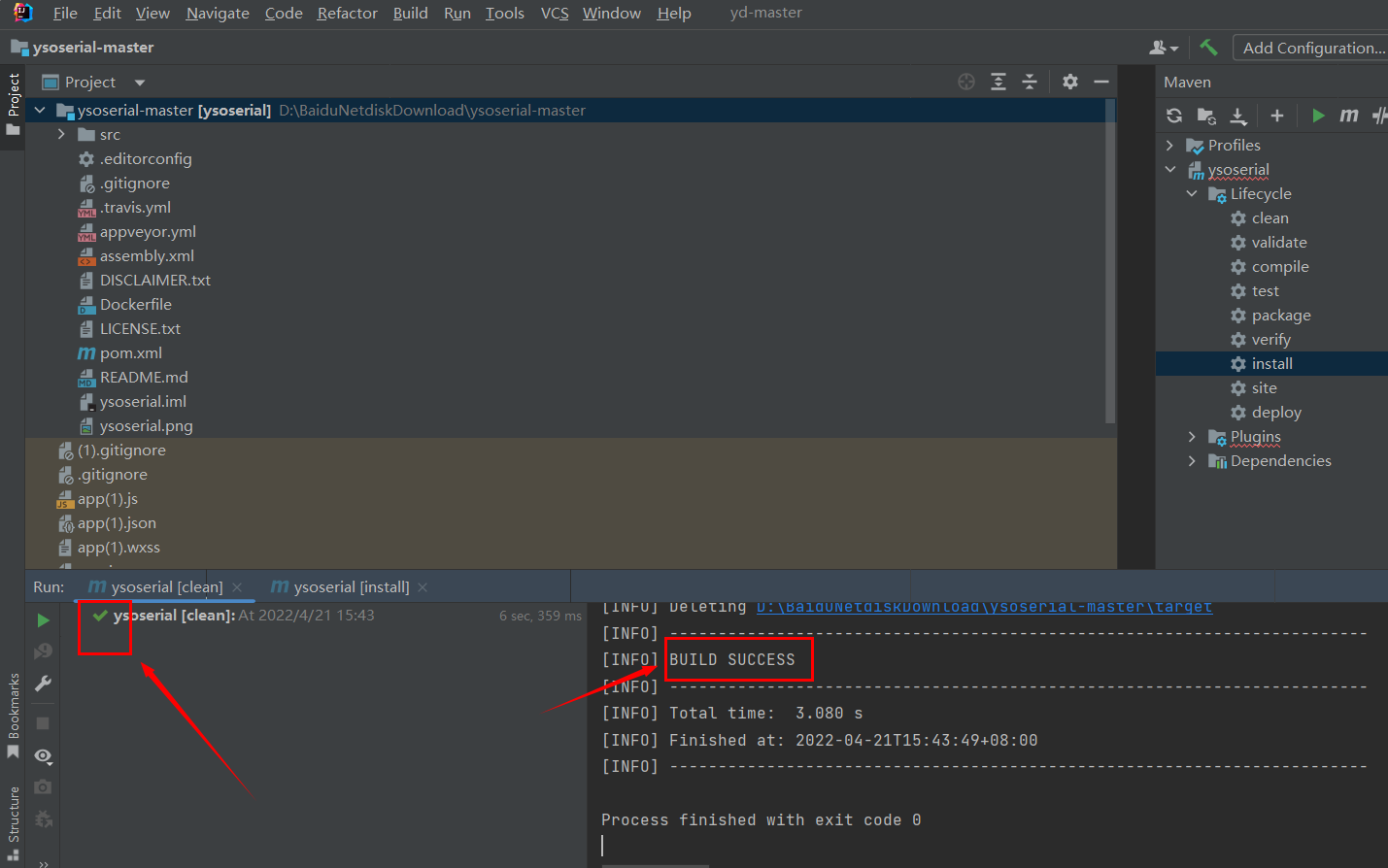Select Dockerfile in project tree
Screen dimensions: 1388x868
(x=135, y=304)
